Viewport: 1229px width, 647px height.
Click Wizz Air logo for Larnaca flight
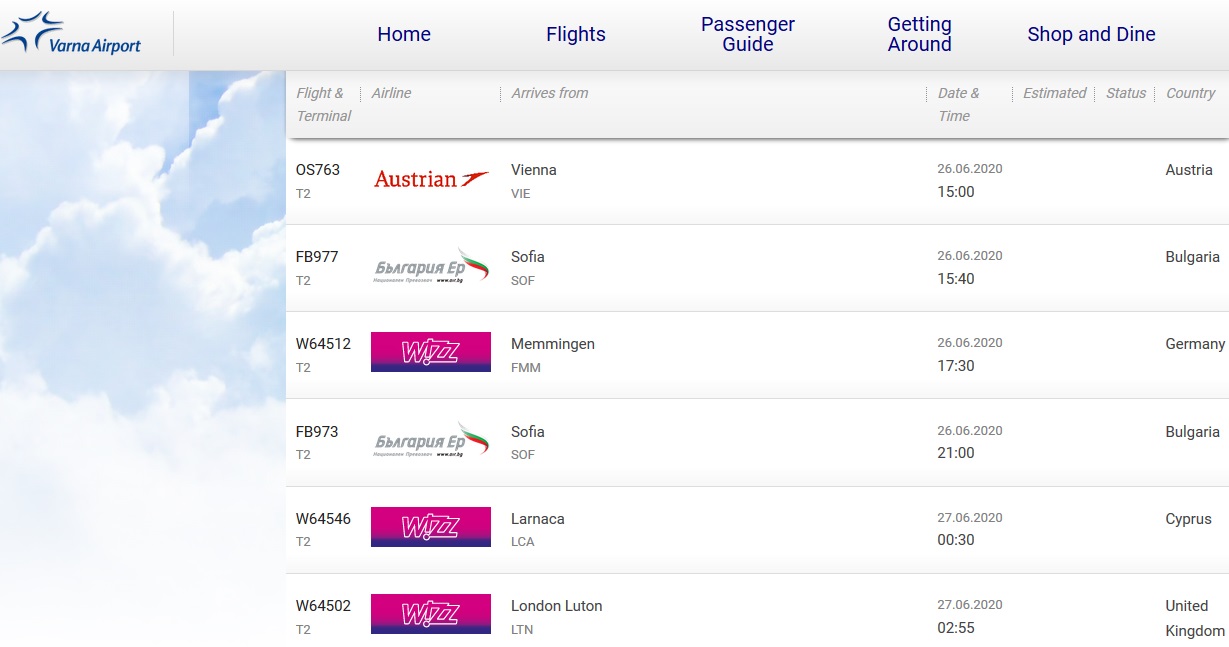point(431,527)
